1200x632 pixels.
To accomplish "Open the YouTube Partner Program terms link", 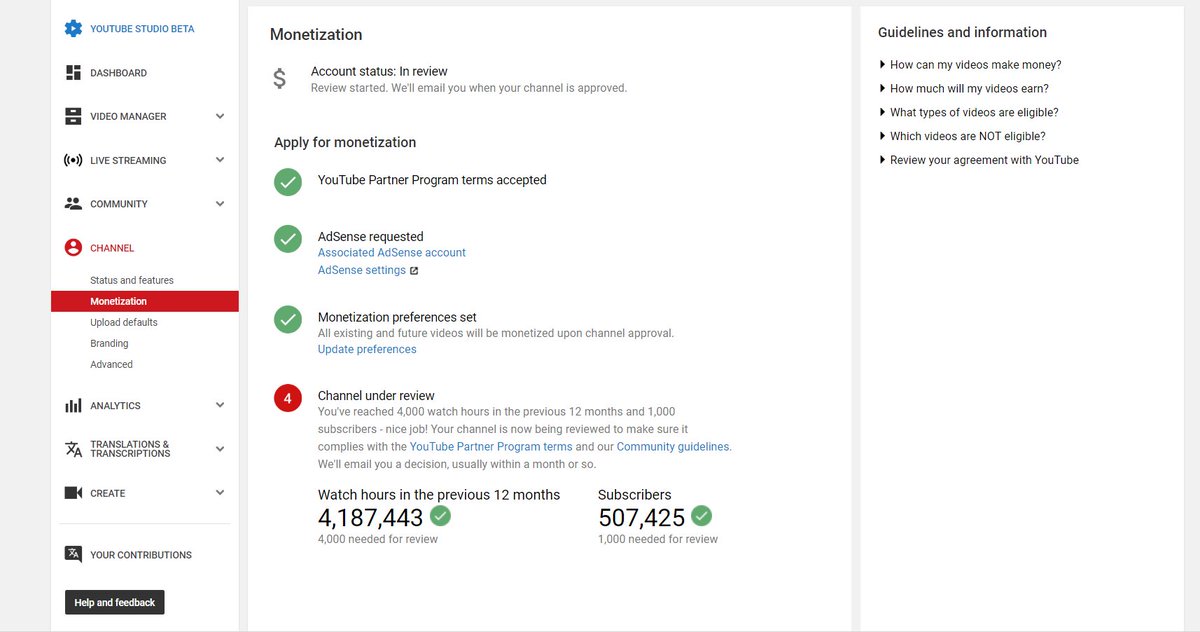I will point(491,447).
